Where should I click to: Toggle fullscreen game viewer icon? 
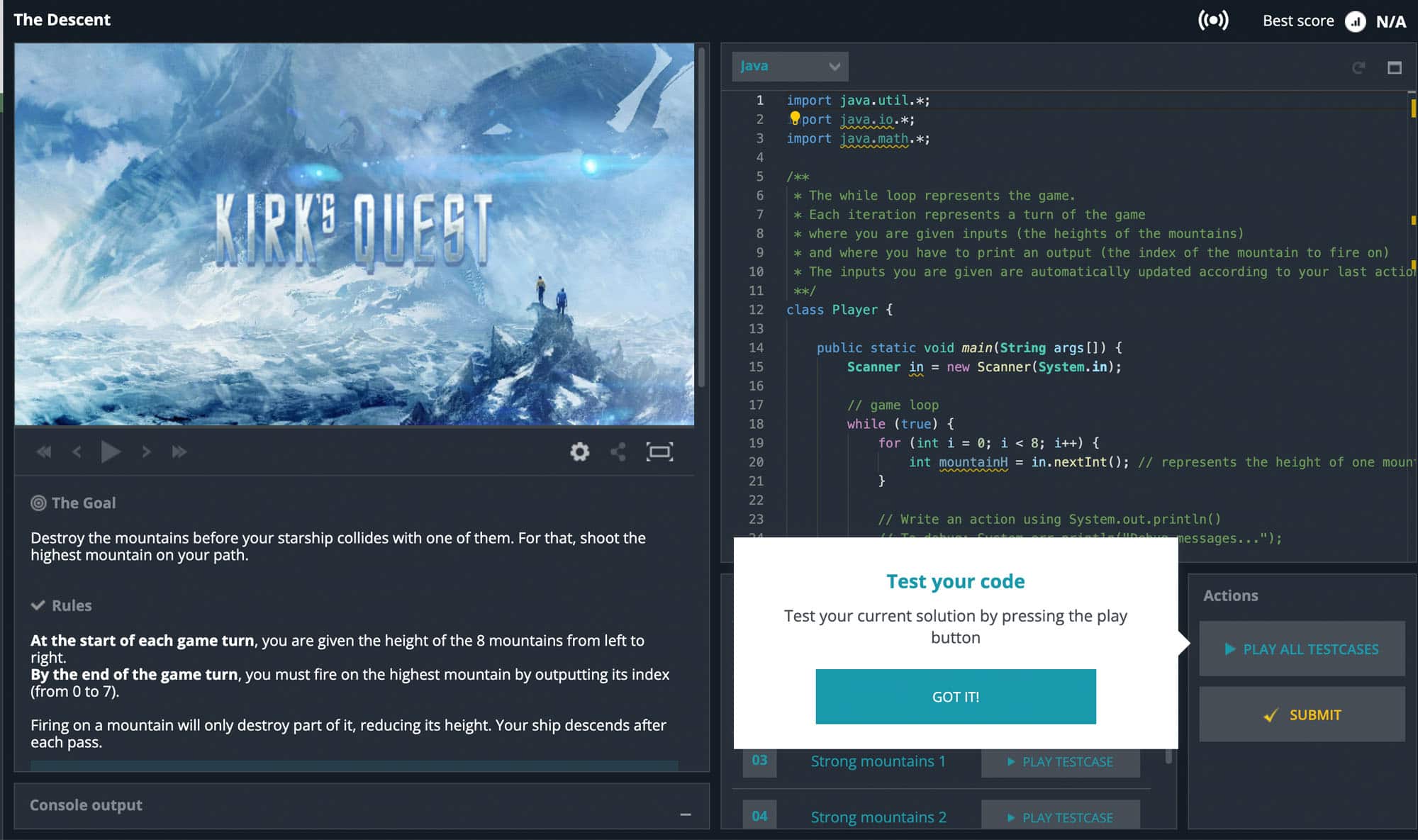(x=659, y=452)
